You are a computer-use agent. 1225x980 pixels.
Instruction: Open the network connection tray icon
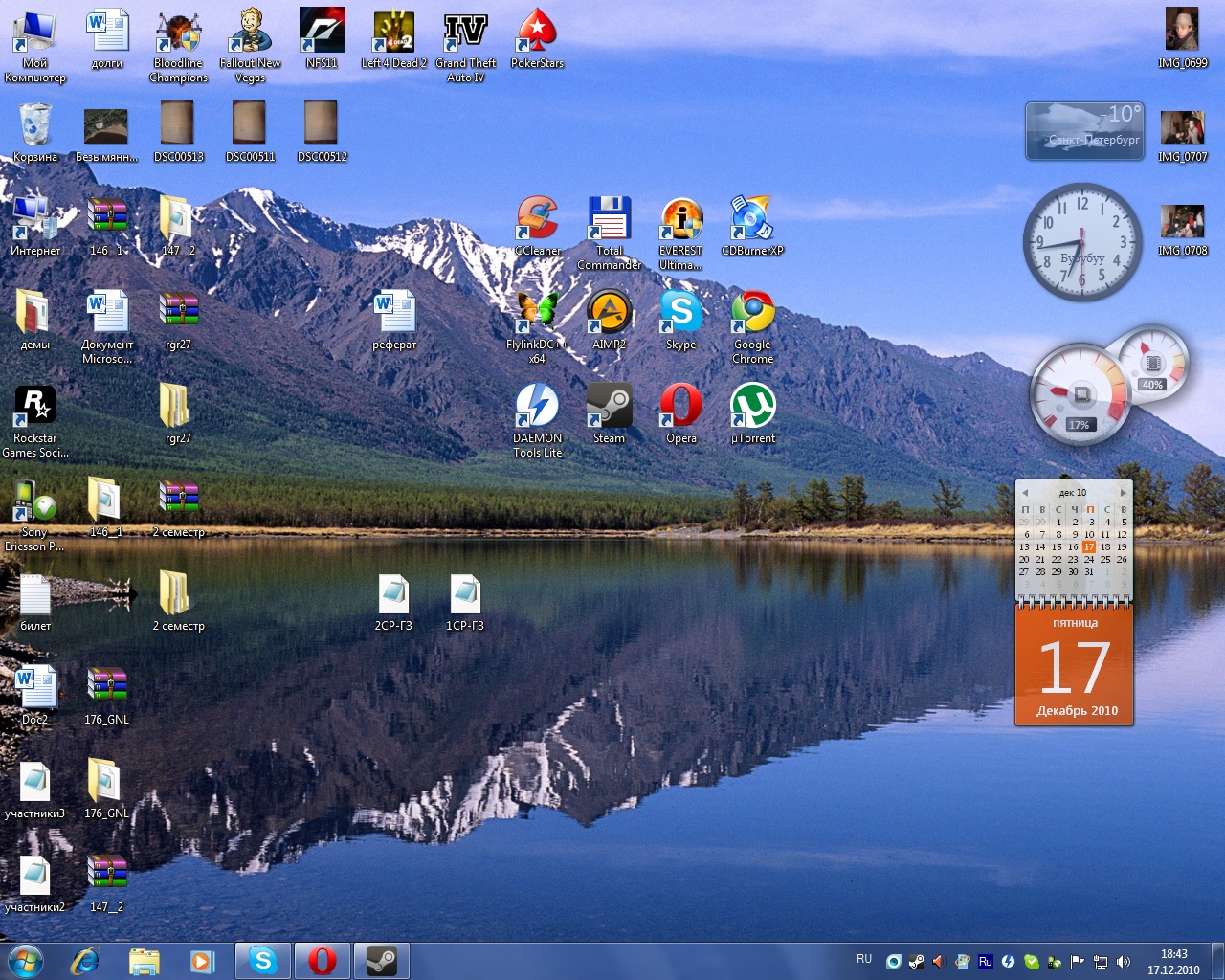click(1101, 962)
